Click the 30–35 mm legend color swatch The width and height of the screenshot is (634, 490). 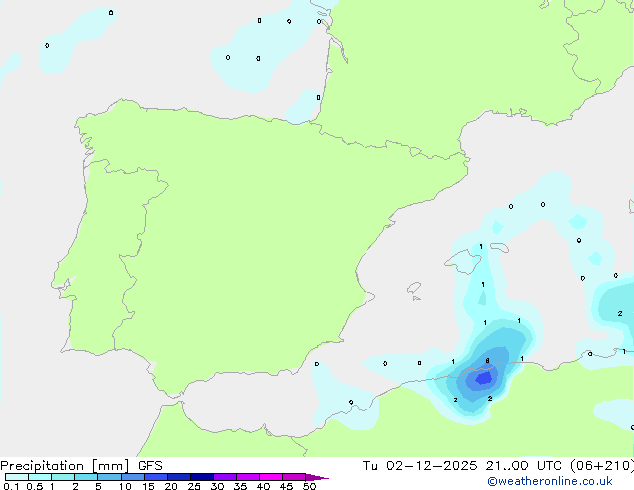click(225, 477)
